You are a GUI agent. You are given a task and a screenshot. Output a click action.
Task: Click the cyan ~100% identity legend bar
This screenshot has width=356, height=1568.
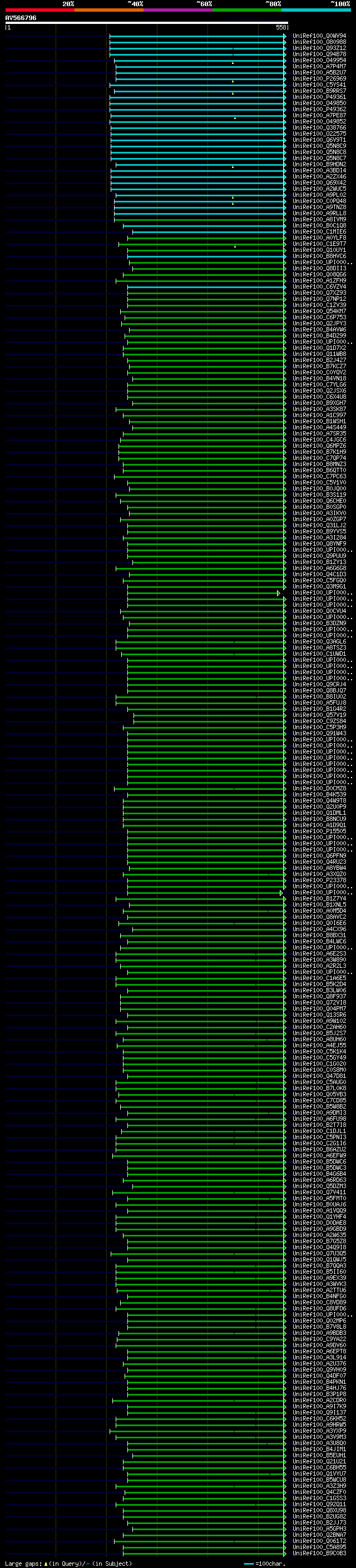click(317, 10)
